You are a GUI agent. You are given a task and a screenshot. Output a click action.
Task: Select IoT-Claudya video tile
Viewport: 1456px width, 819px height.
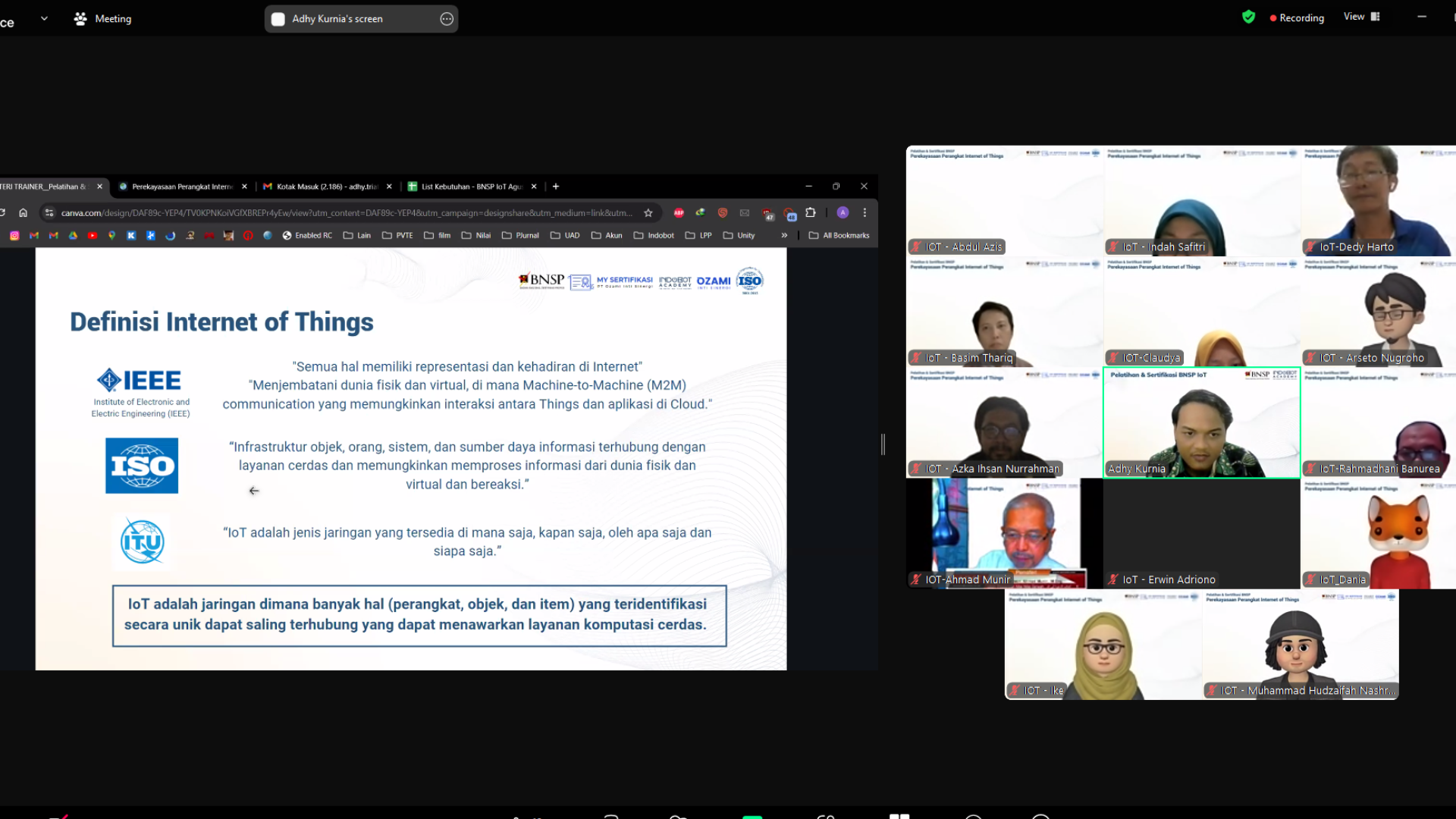[x=1202, y=312]
